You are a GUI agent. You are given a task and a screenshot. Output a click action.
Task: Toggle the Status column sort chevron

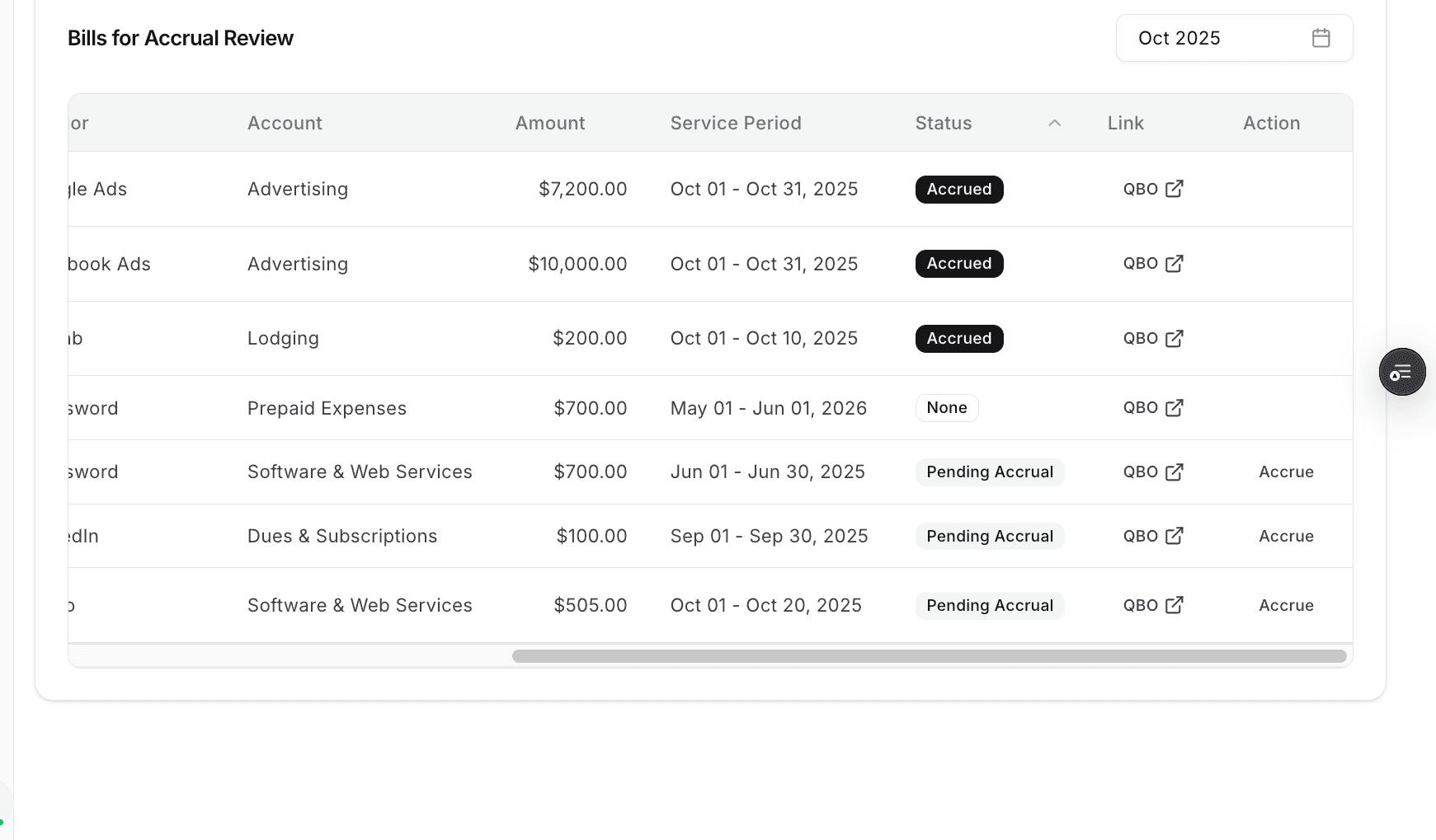click(x=1053, y=122)
